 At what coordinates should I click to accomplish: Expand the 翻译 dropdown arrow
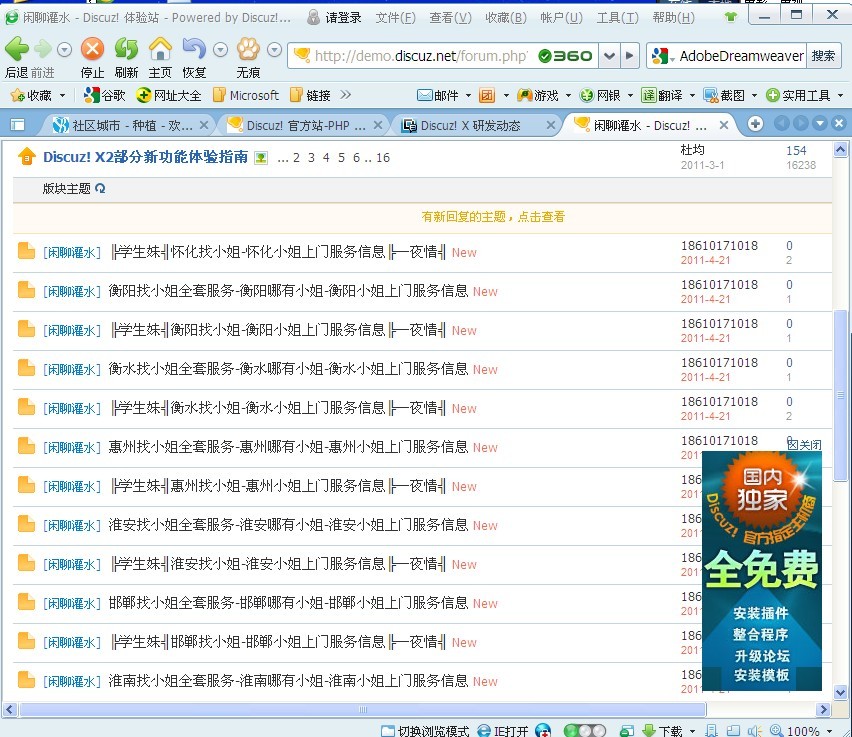pyautogui.click(x=692, y=96)
